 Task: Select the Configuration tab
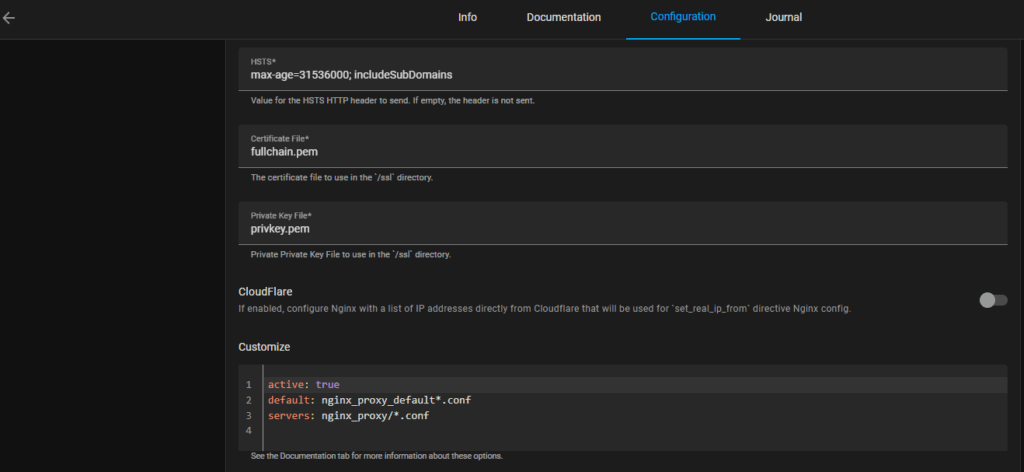(682, 18)
